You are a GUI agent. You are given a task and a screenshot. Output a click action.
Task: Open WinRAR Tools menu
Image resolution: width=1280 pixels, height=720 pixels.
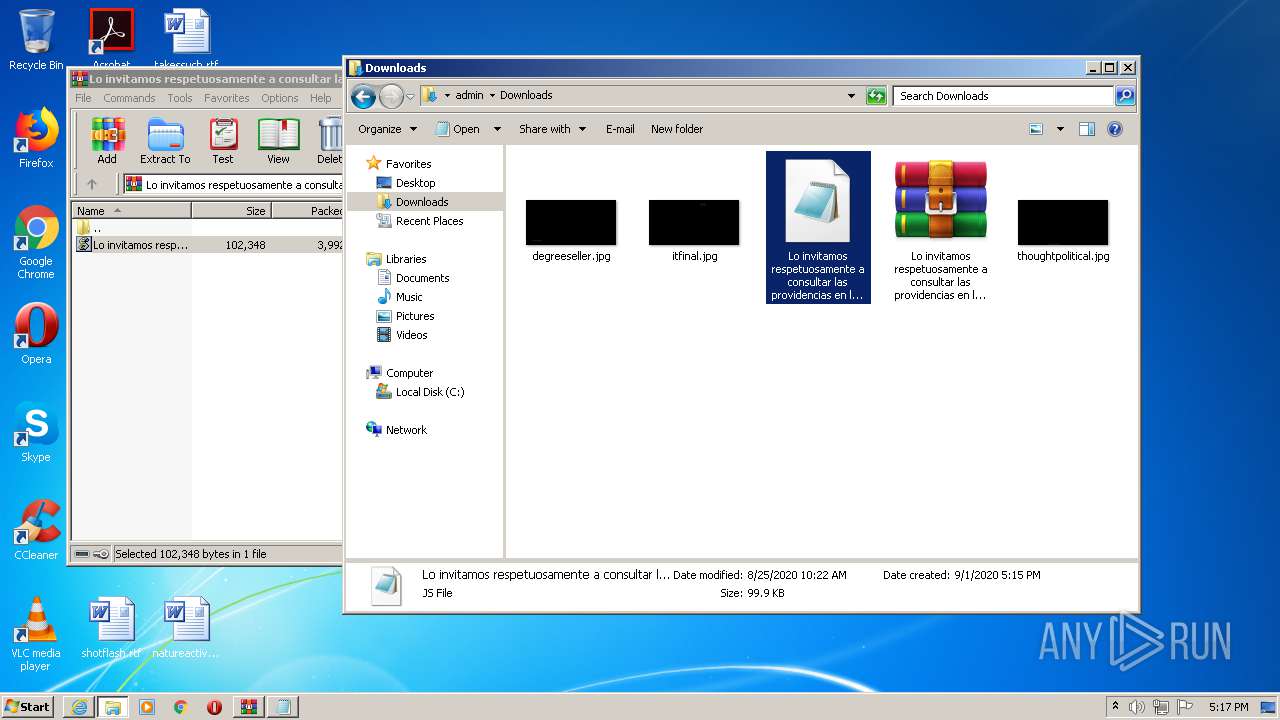(180, 98)
